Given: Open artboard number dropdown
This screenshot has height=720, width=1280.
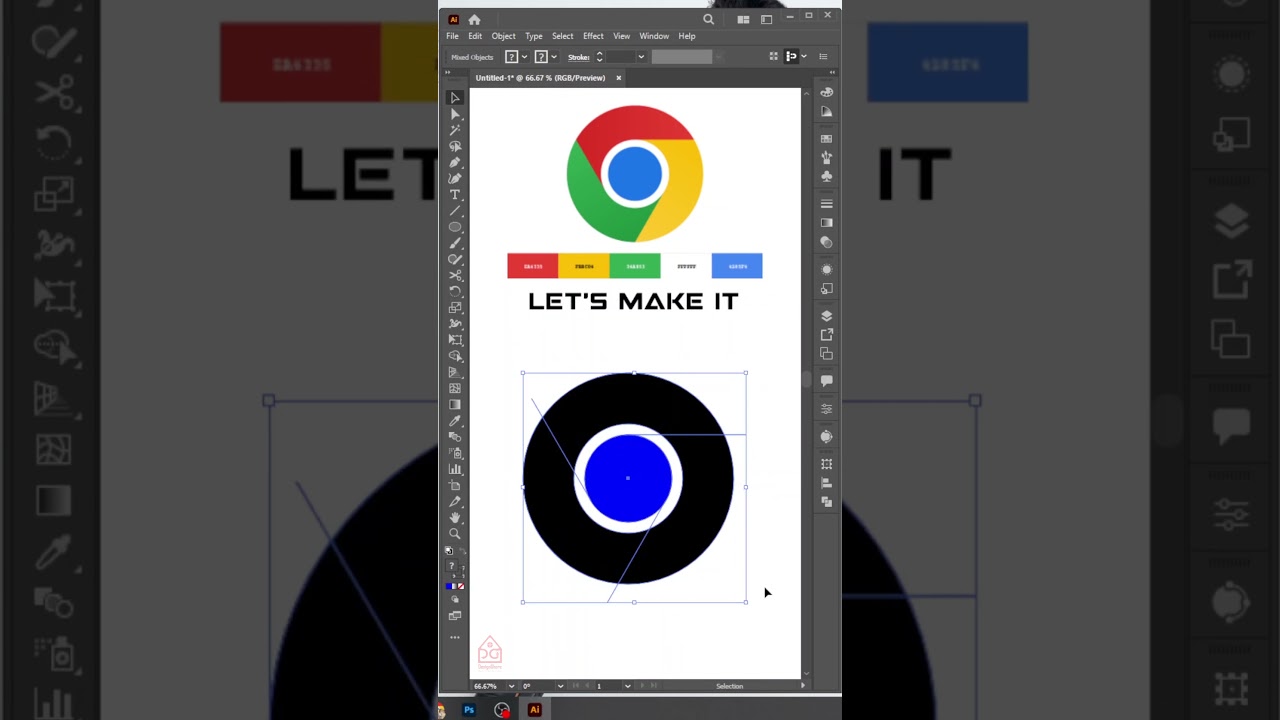Looking at the screenshot, I should click(627, 686).
